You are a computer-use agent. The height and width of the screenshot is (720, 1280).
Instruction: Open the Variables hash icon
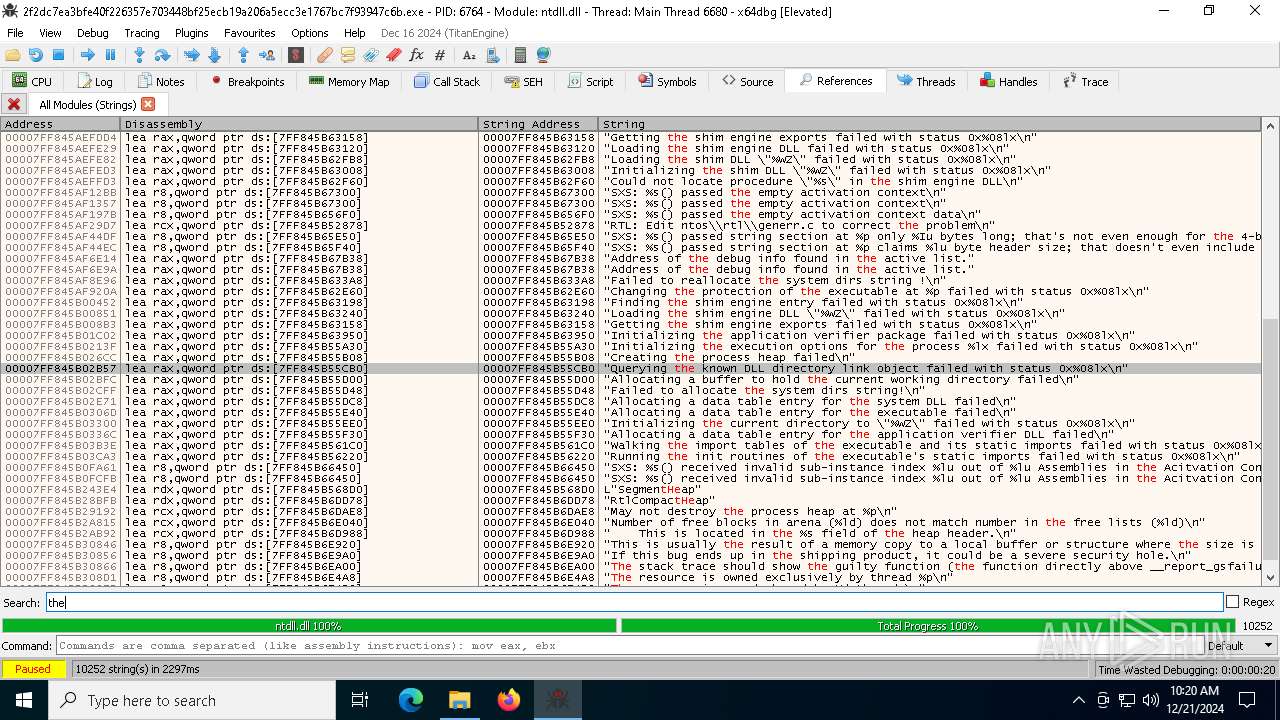tap(440, 55)
